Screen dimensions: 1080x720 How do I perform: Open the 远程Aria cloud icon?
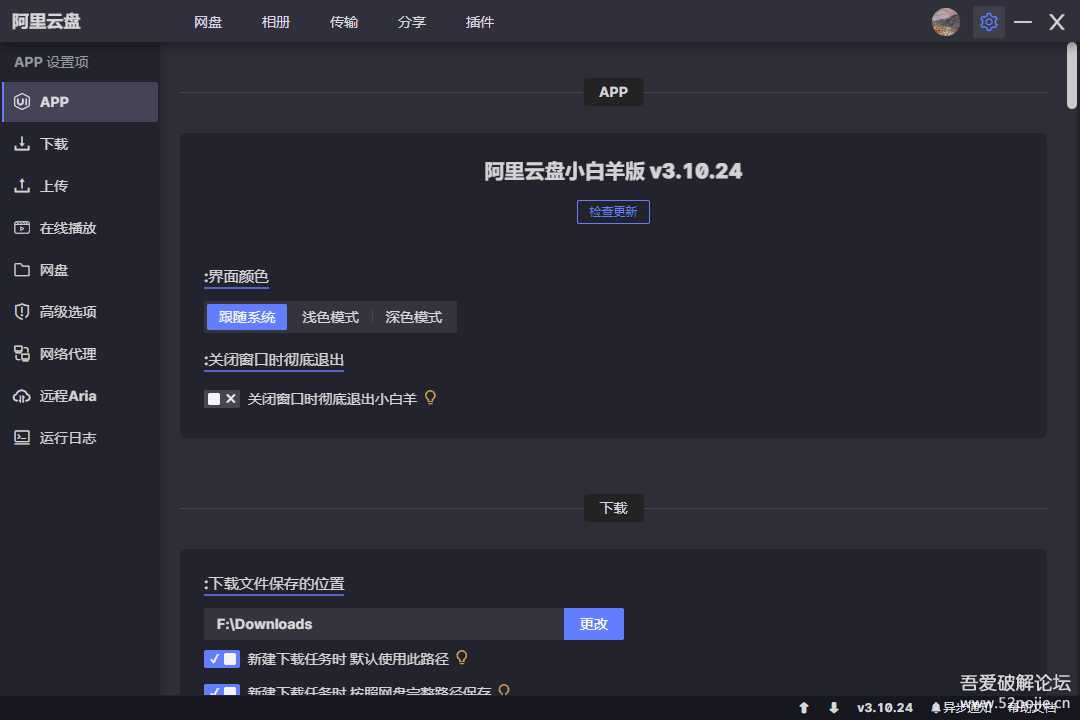pyautogui.click(x=22, y=396)
